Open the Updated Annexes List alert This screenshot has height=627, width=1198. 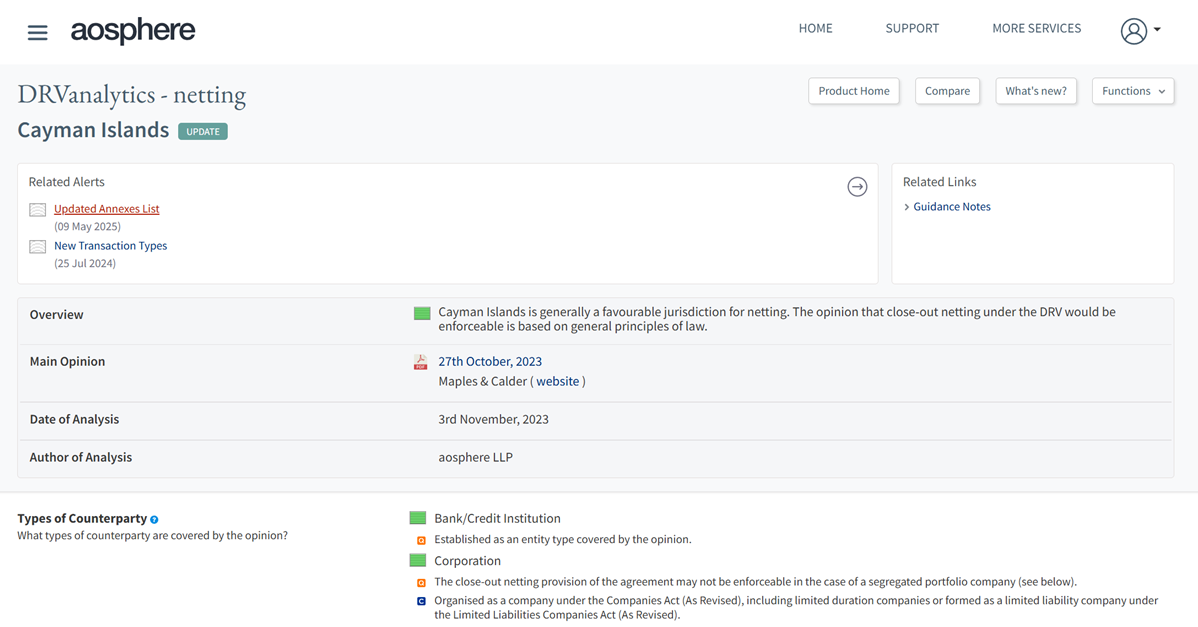(107, 208)
